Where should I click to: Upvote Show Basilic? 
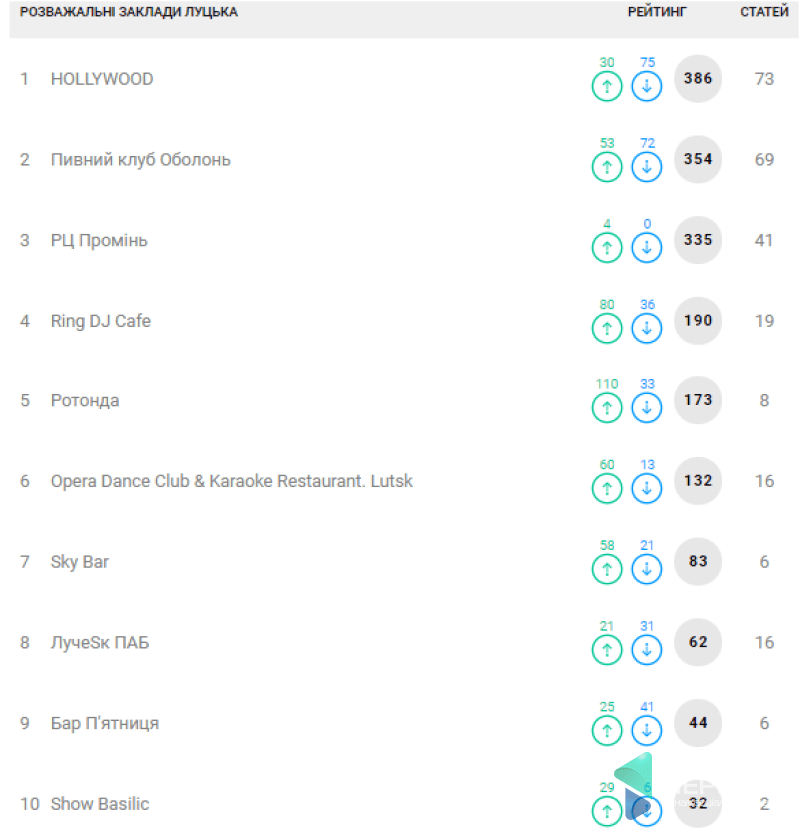(x=606, y=810)
